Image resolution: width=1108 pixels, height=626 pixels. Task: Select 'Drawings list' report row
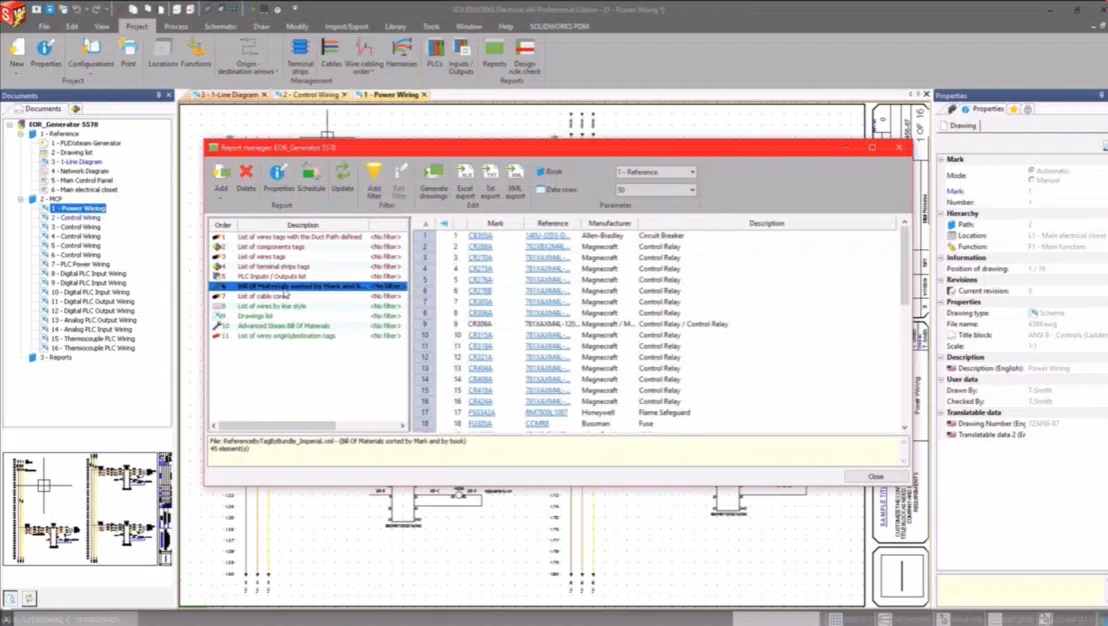pos(309,316)
